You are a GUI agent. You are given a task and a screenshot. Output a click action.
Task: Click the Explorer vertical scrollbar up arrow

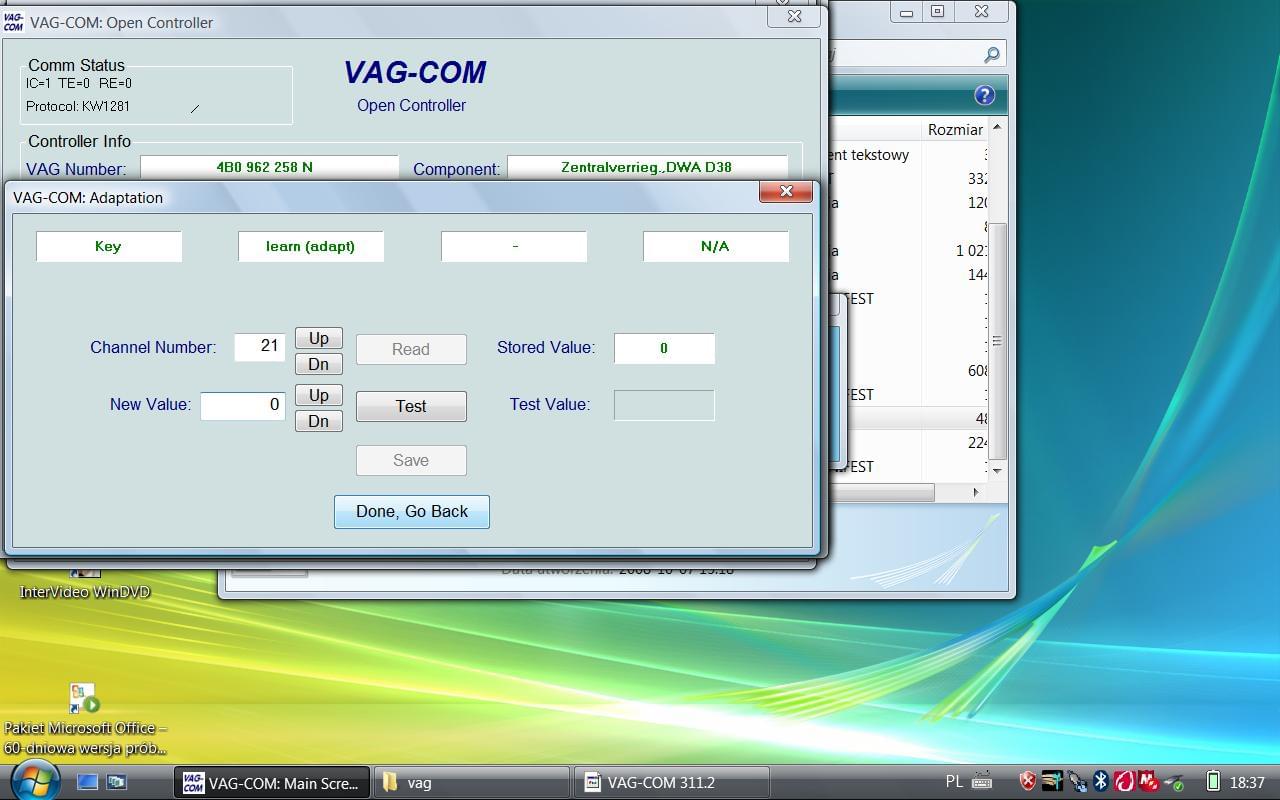997,129
